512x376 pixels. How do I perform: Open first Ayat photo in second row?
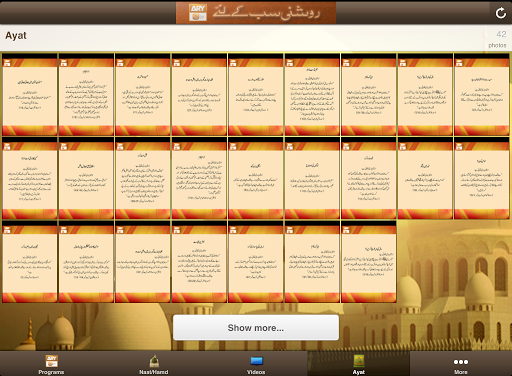tap(30, 178)
